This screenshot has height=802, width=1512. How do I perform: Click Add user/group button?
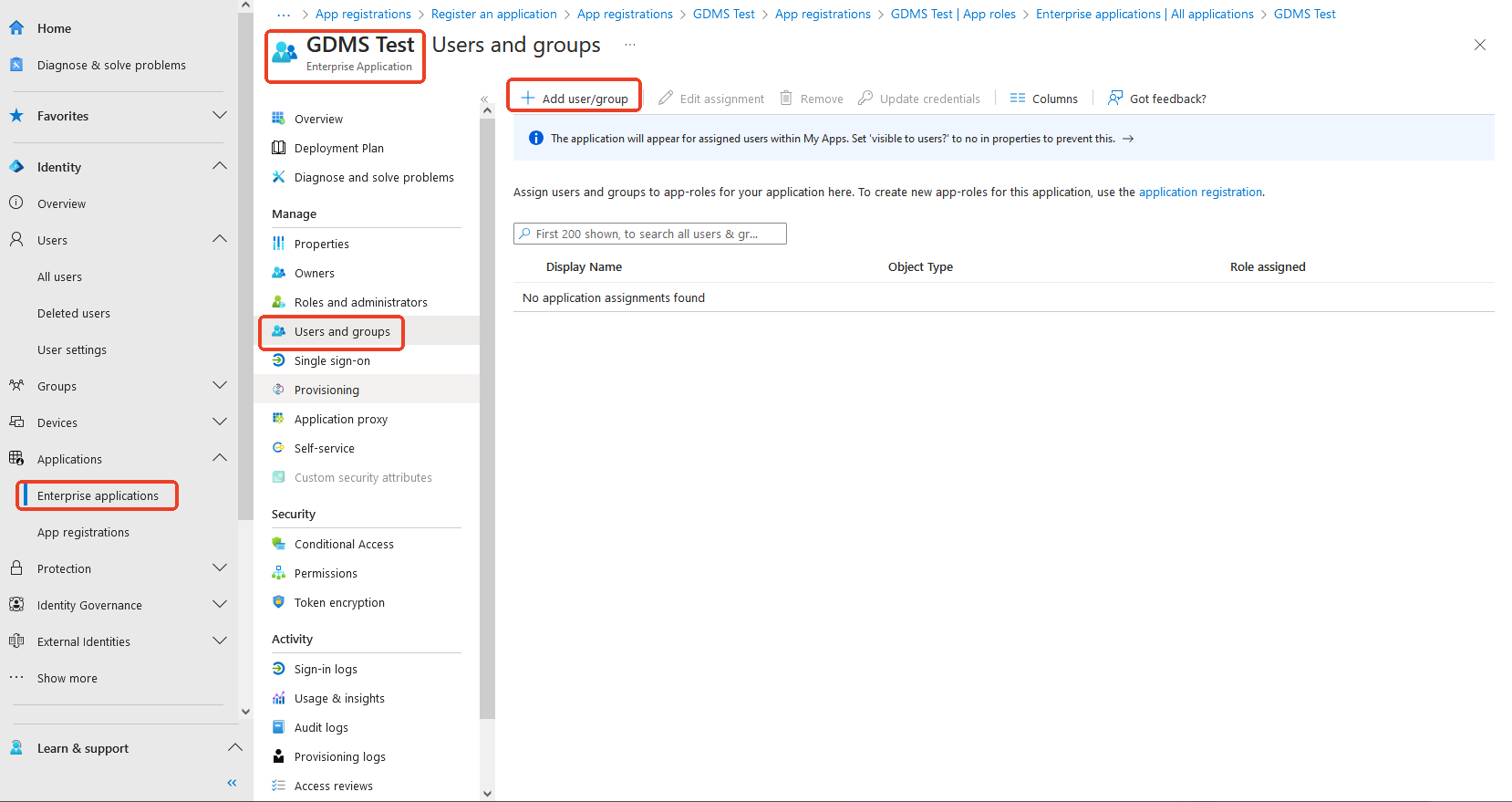[x=575, y=99]
